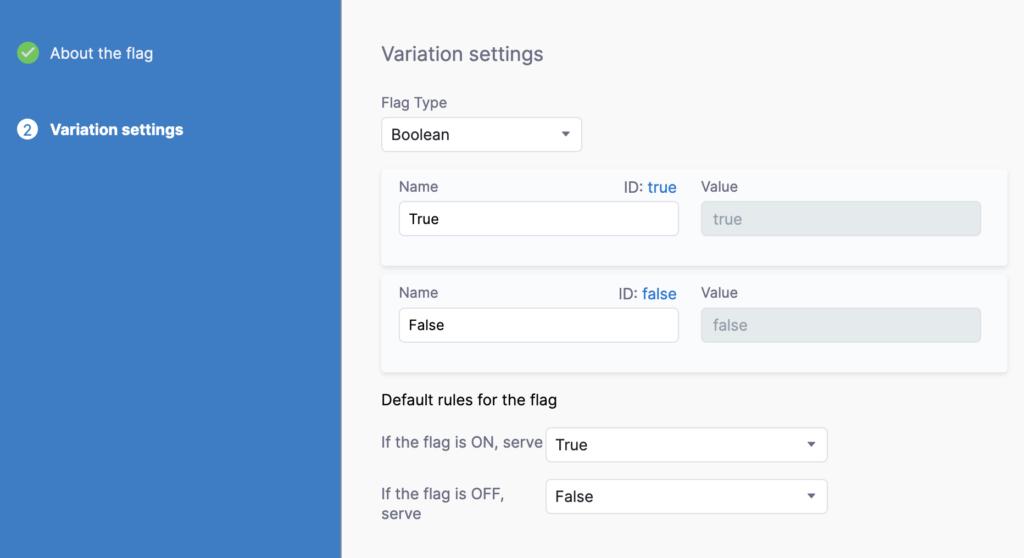Click the disabled false value field
Viewport: 1024px width, 558px height.
[x=840, y=325]
